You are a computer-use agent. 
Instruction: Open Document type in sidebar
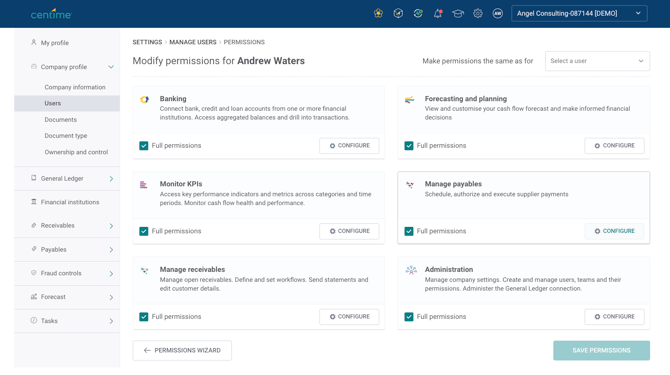66,136
